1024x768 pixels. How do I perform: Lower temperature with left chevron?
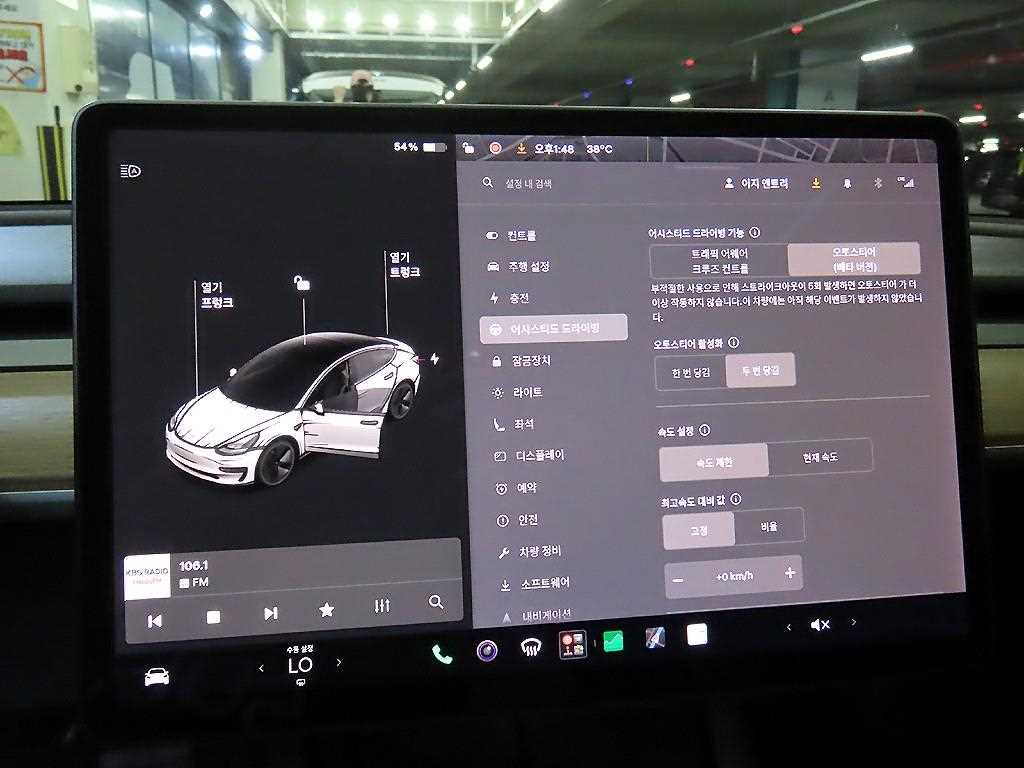coord(261,668)
